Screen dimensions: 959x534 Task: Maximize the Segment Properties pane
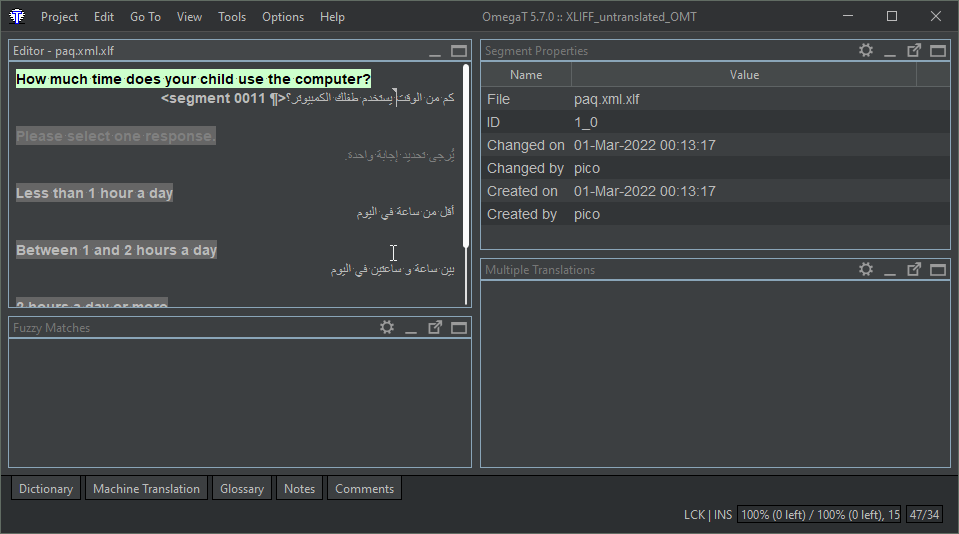coord(938,51)
